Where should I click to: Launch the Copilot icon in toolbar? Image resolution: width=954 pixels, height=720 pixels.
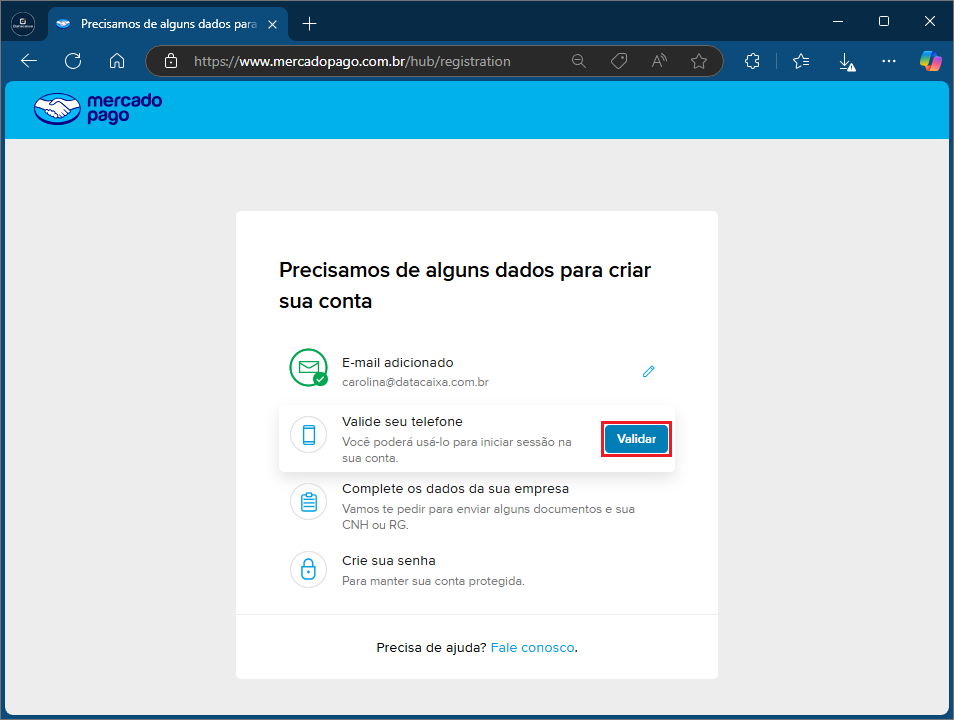coord(931,61)
